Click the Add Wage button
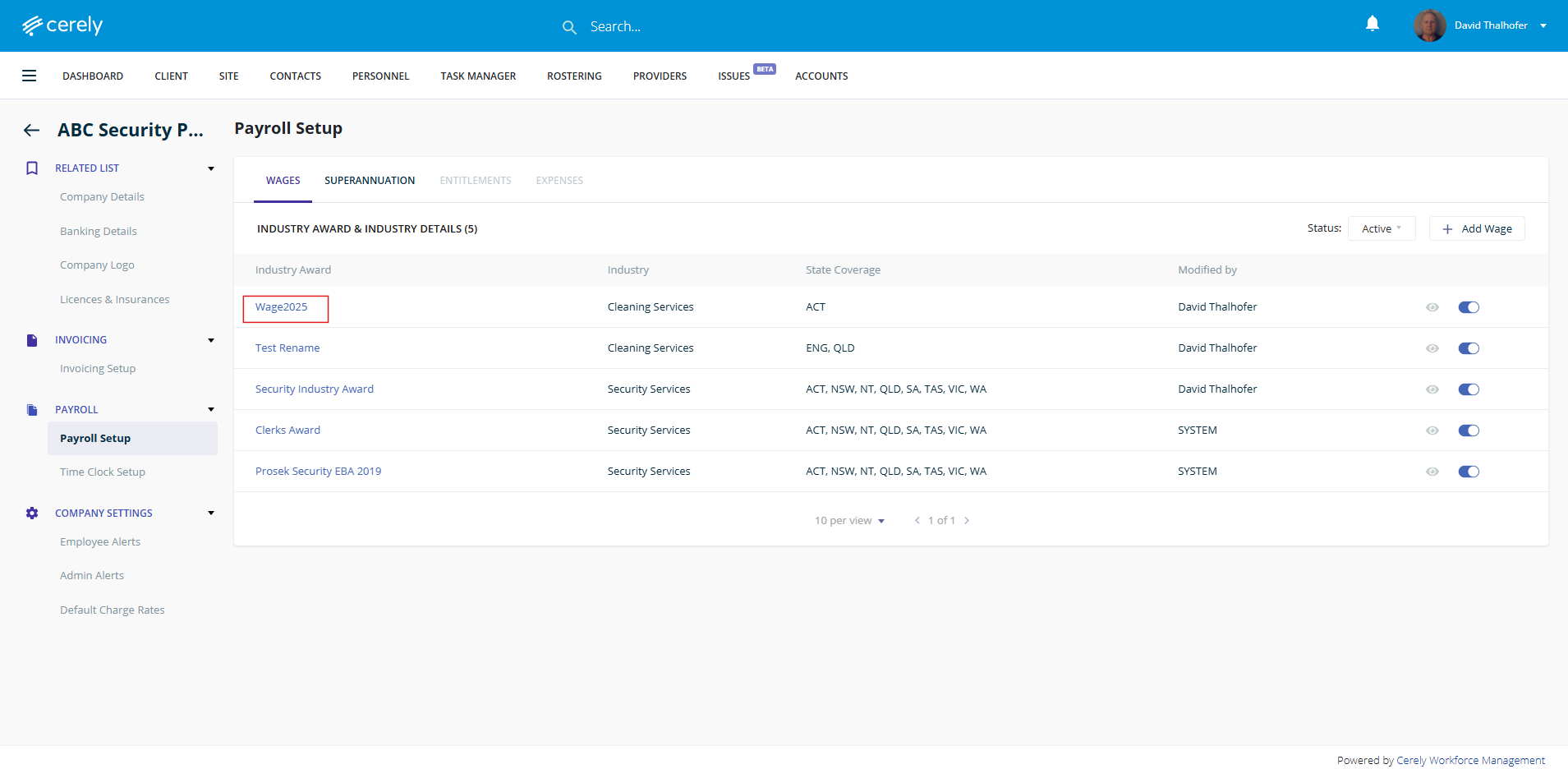The width and height of the screenshot is (1568, 769). [1476, 228]
